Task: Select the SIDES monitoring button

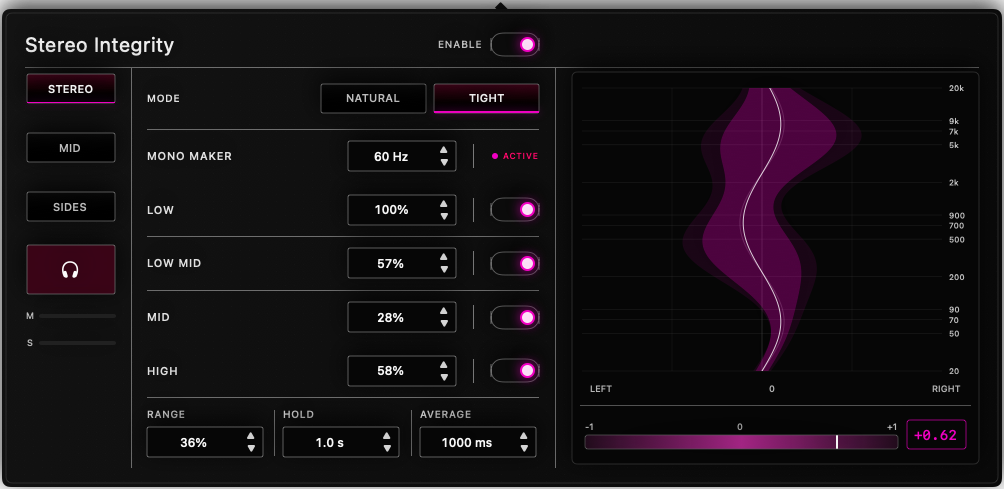Action: click(x=70, y=207)
